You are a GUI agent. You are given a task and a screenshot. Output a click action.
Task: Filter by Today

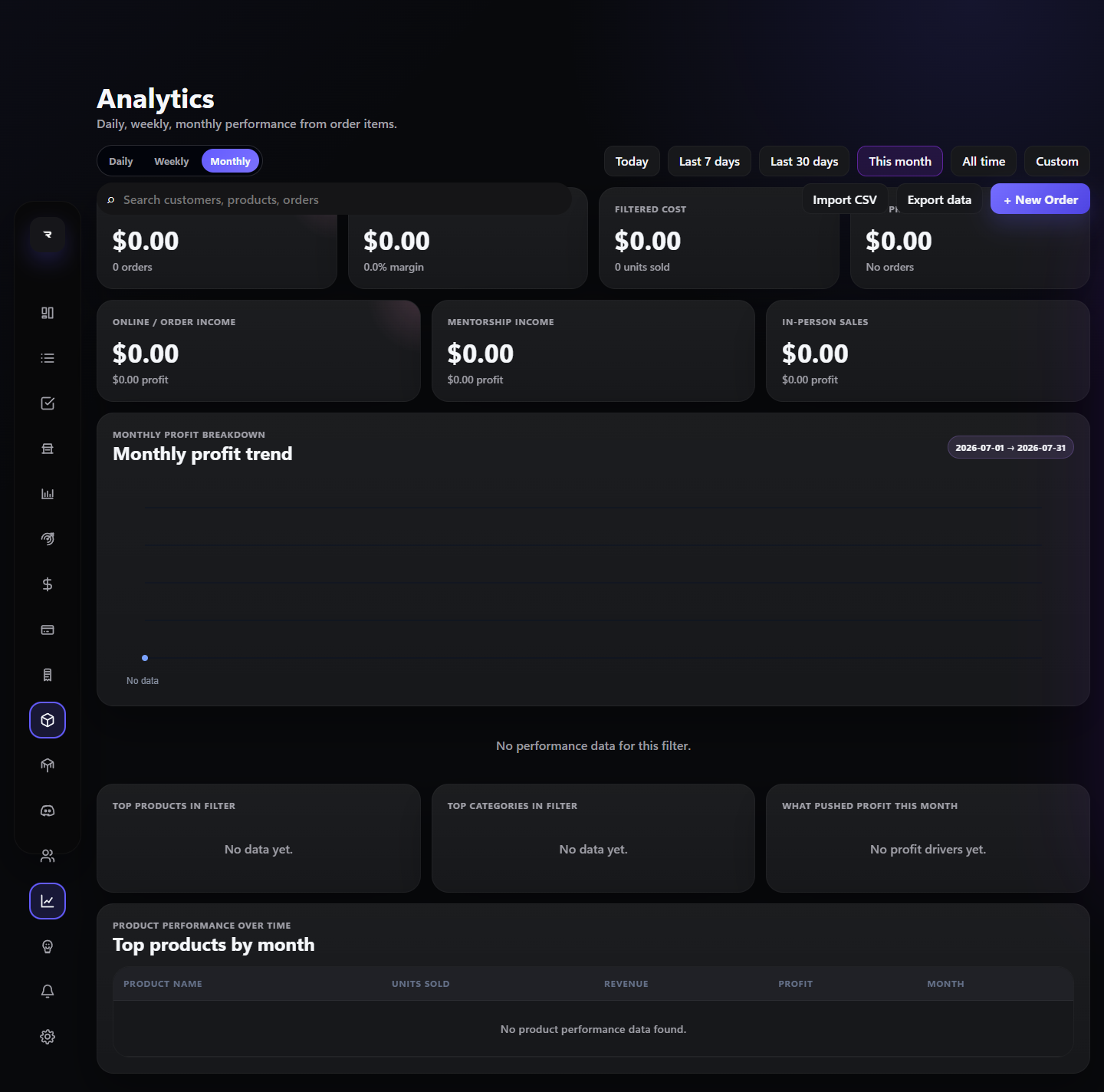pyautogui.click(x=632, y=161)
